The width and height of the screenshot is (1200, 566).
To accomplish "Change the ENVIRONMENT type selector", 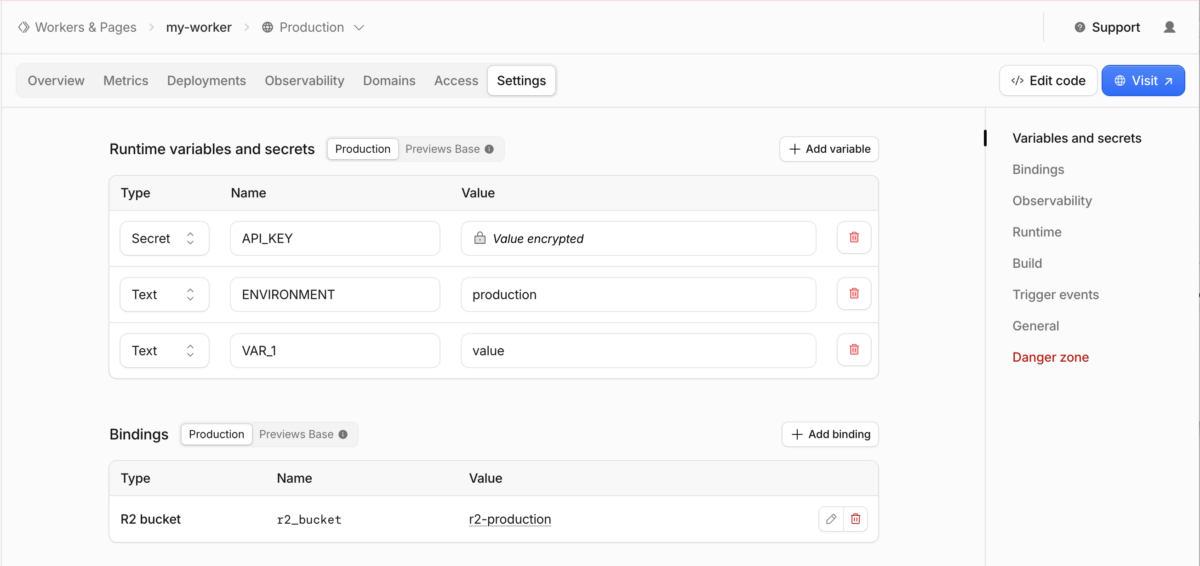I will pos(164,294).
